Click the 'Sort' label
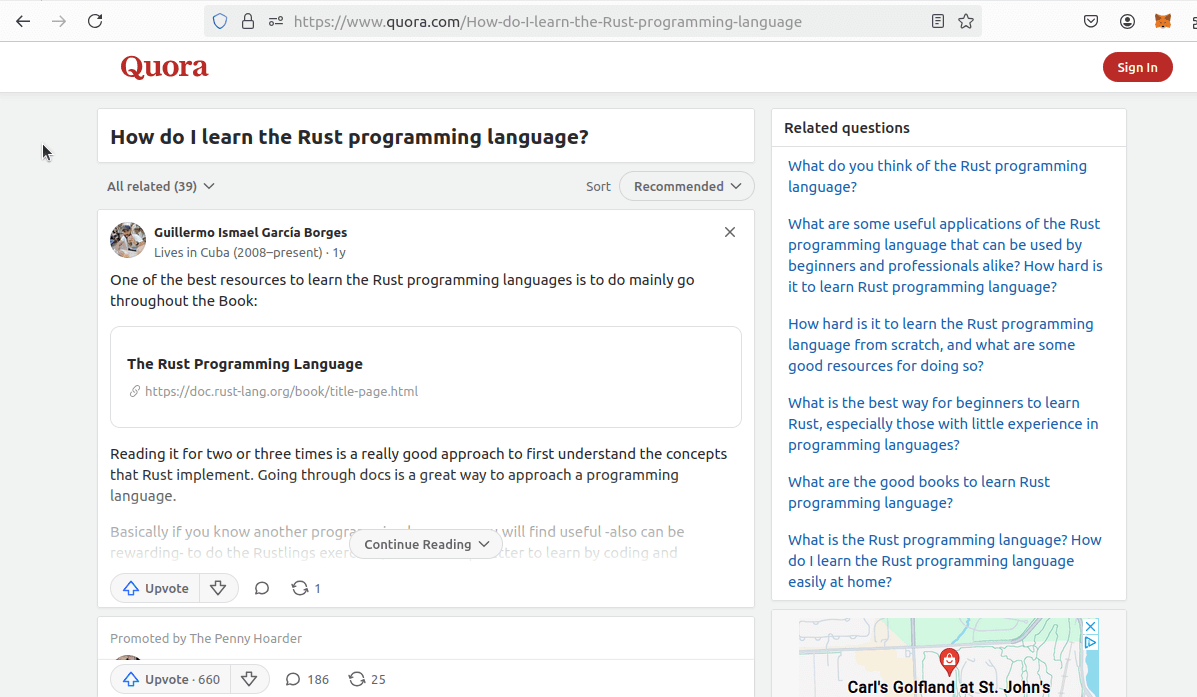 click(x=598, y=186)
